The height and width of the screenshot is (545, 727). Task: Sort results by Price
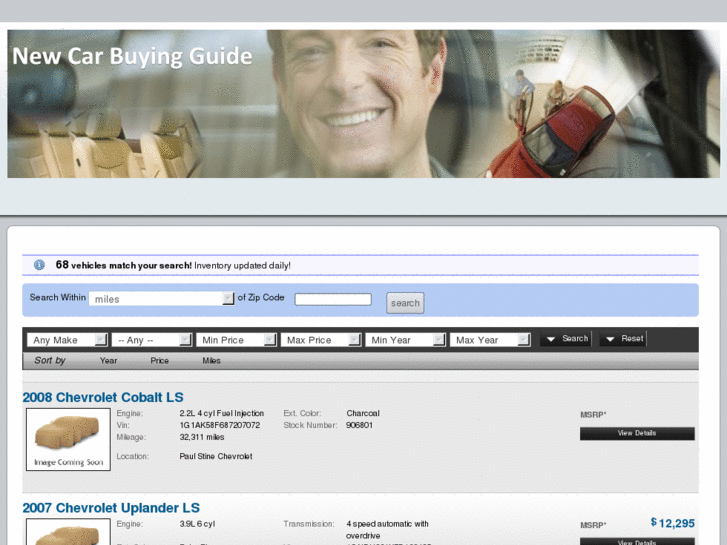(160, 361)
